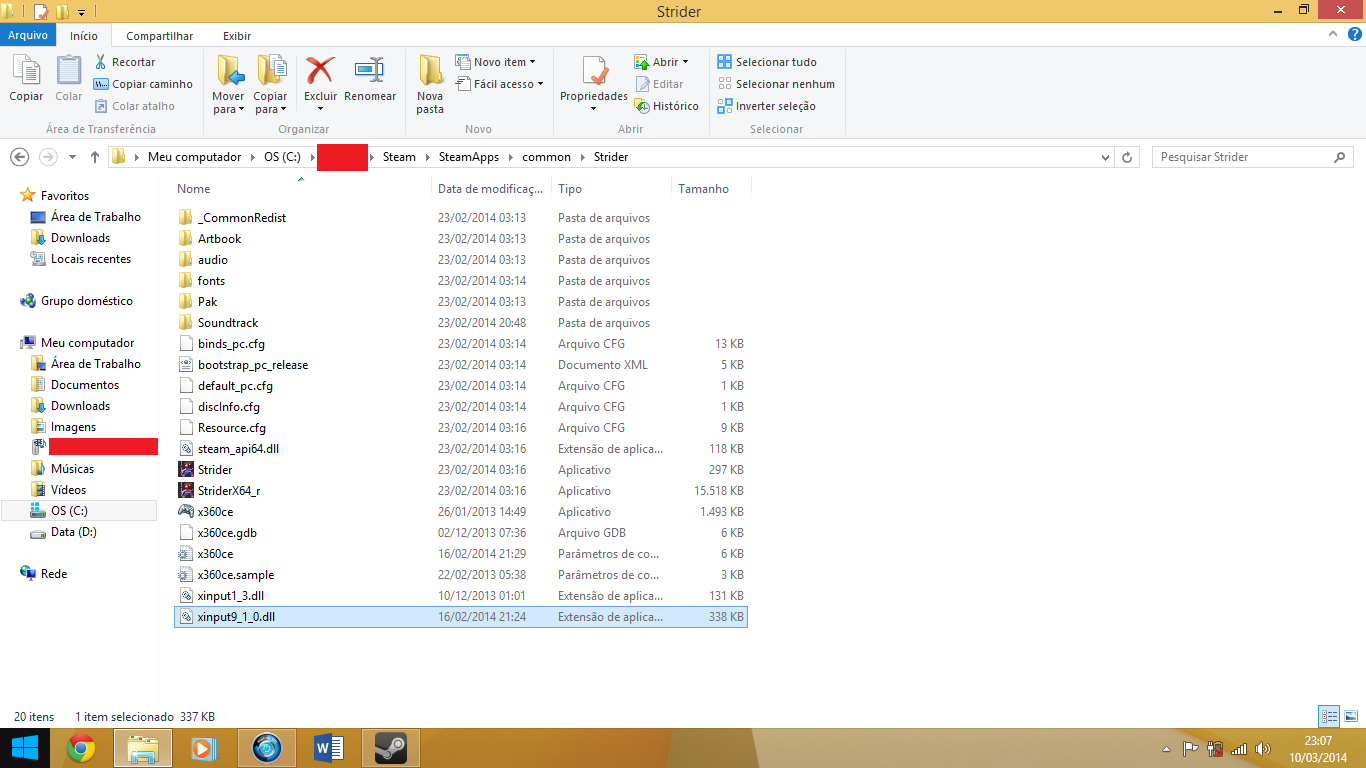
Task: Select Locais recentes in sidebar
Action: [91, 259]
